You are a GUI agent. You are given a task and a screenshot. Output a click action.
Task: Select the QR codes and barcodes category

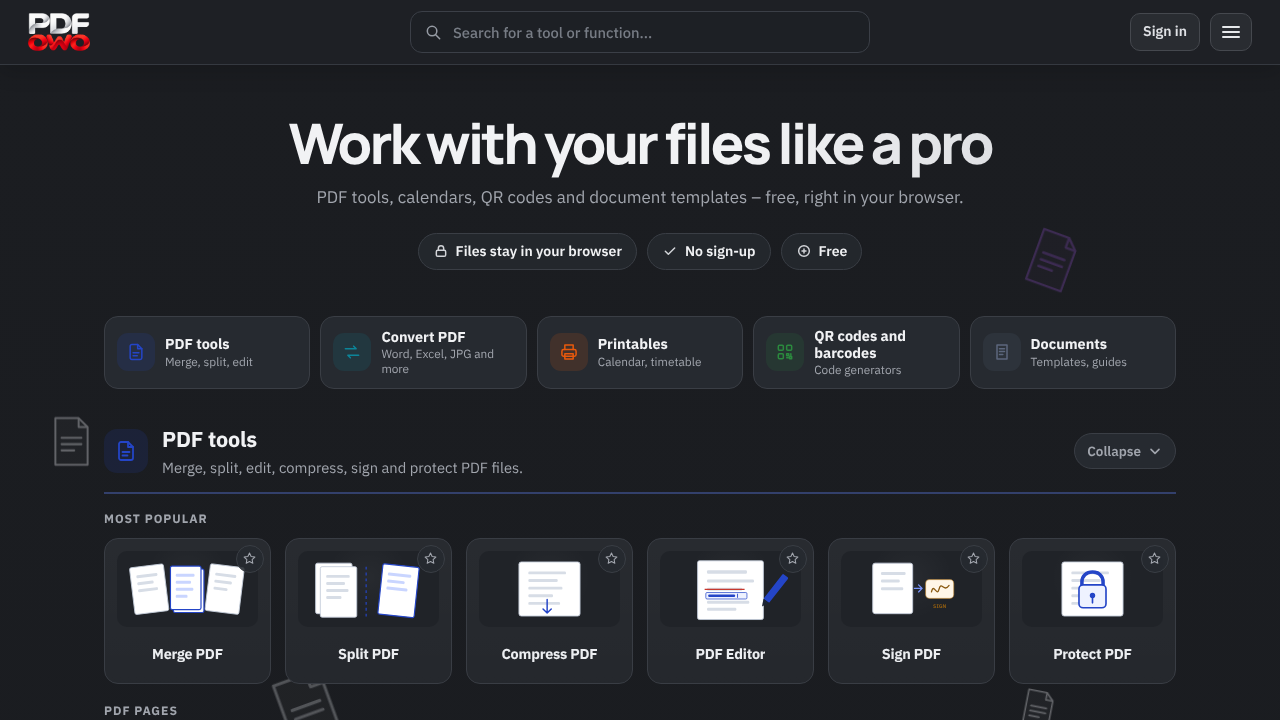856,352
